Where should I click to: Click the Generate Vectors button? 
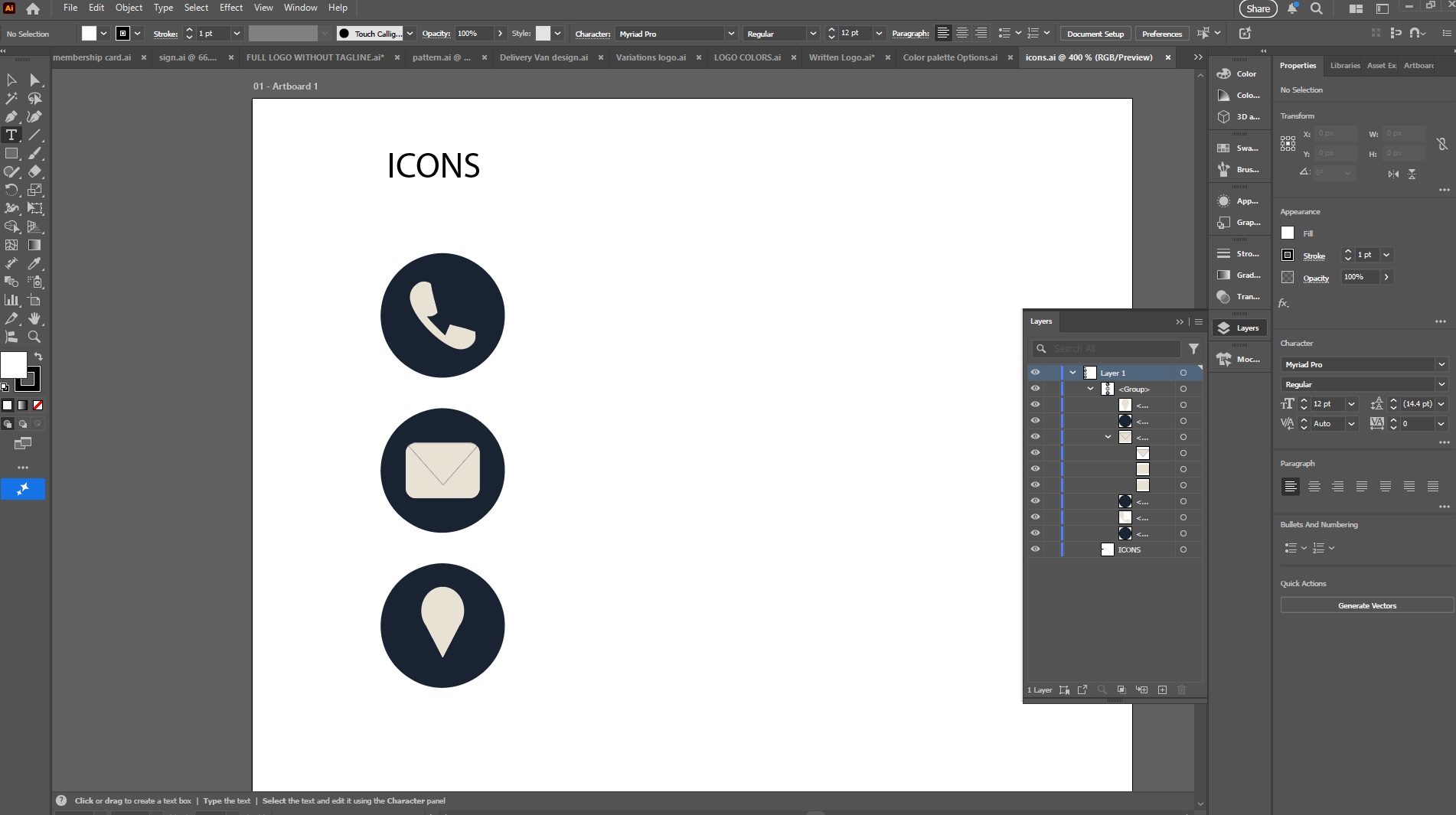[x=1367, y=605]
